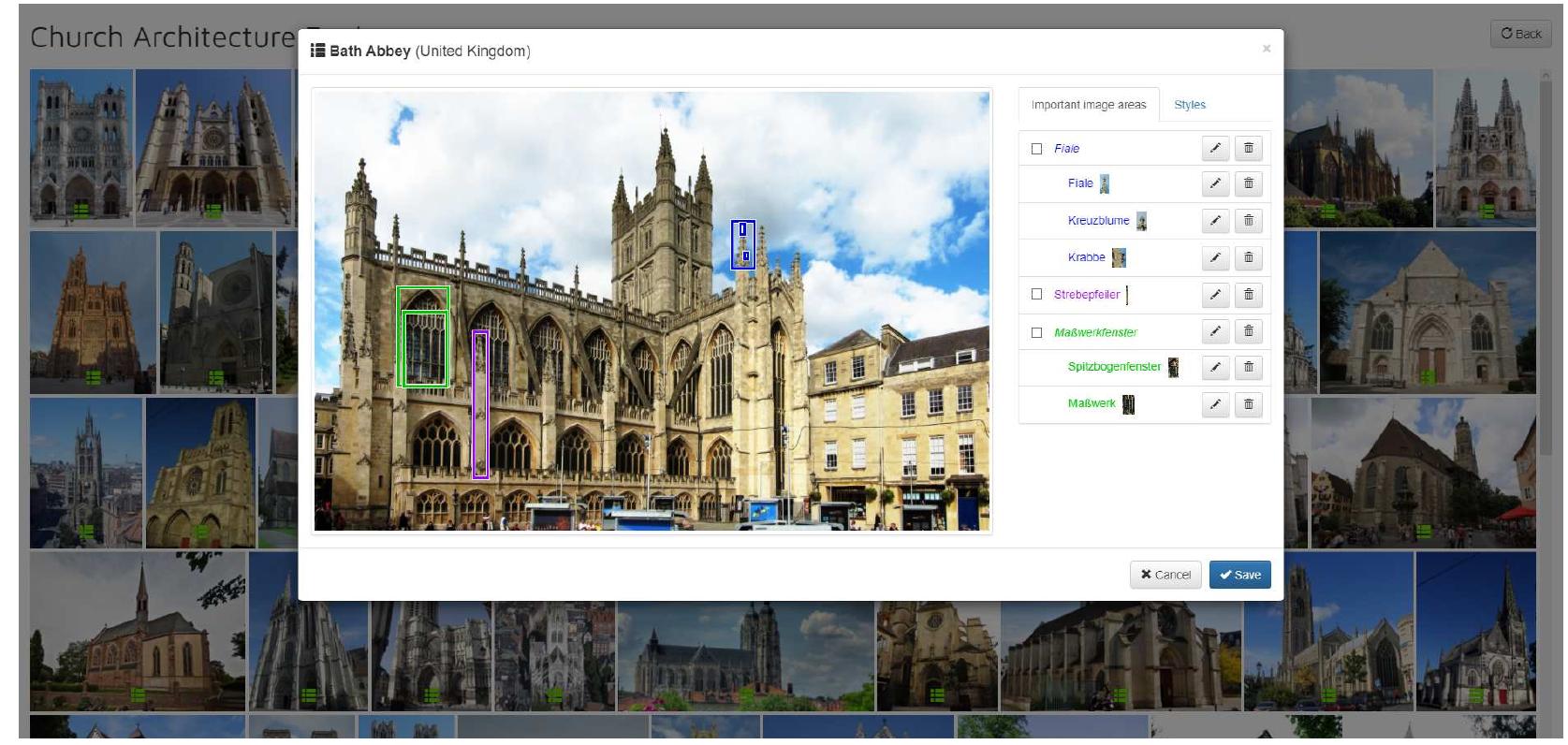Tick the Maßwerkfenster checkbox
This screenshot has height=745, width=1568.
[1036, 332]
